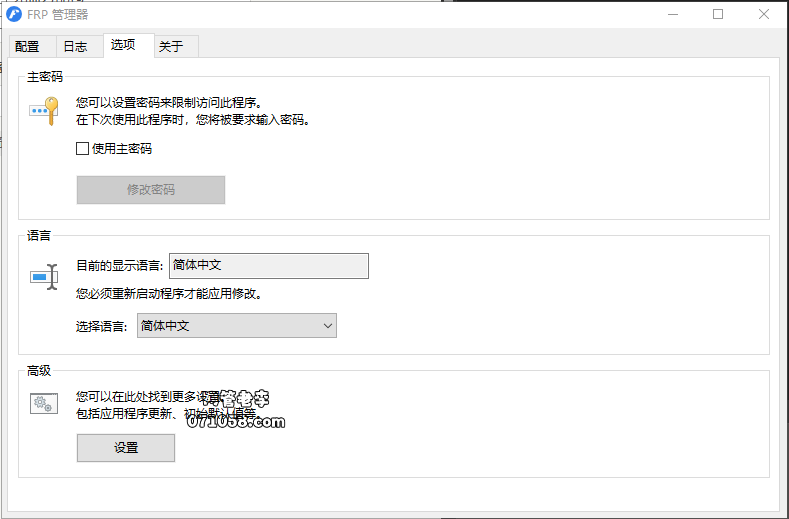Viewport: 789px width, 519px height.
Task: Click the language text-cursor icon
Action: pos(45,276)
